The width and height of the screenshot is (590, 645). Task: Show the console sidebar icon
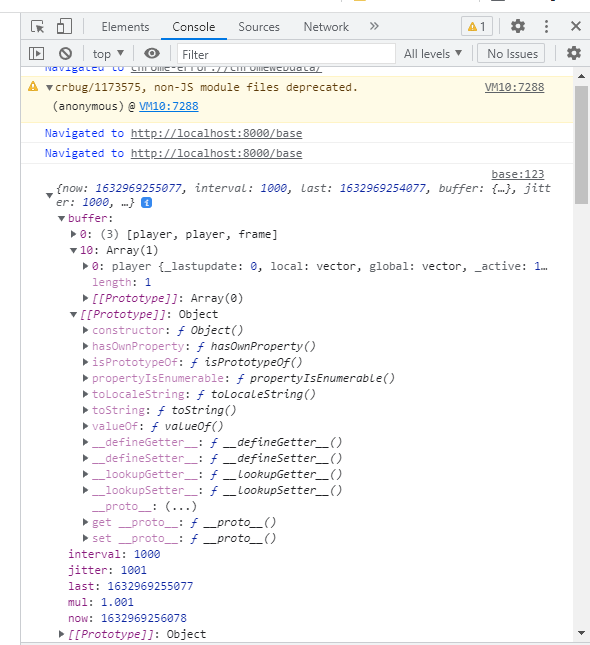pyautogui.click(x=36, y=53)
